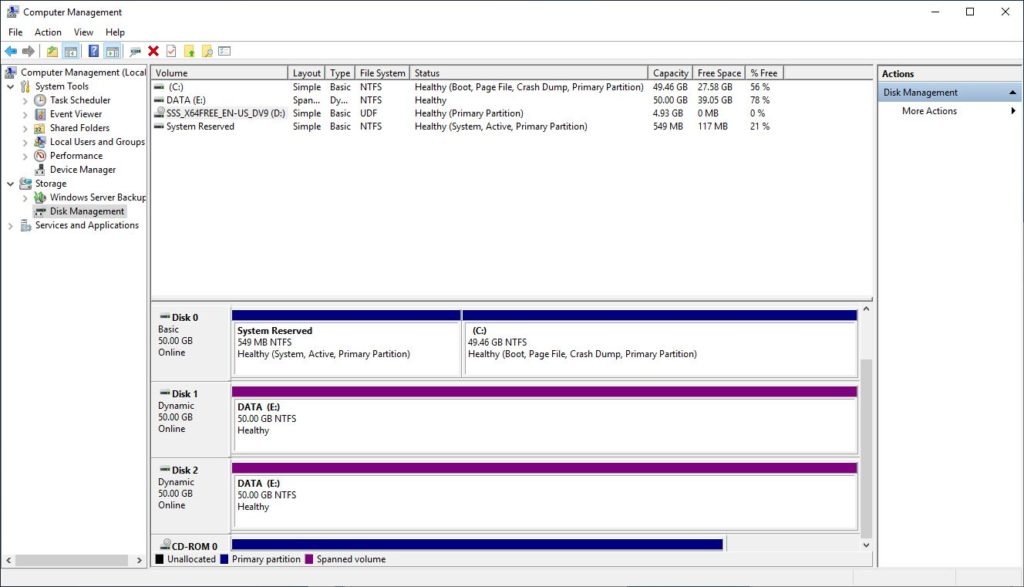Click the settings list toolbar icon
Screen dimensions: 1024x587
pos(225,51)
